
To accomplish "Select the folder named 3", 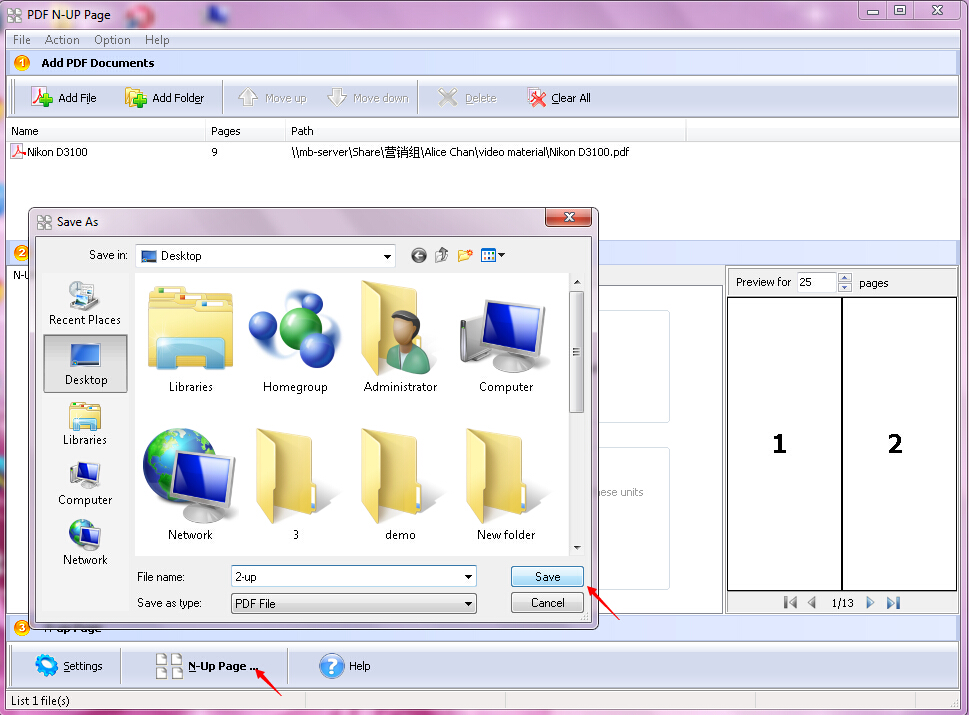I will 295,484.
